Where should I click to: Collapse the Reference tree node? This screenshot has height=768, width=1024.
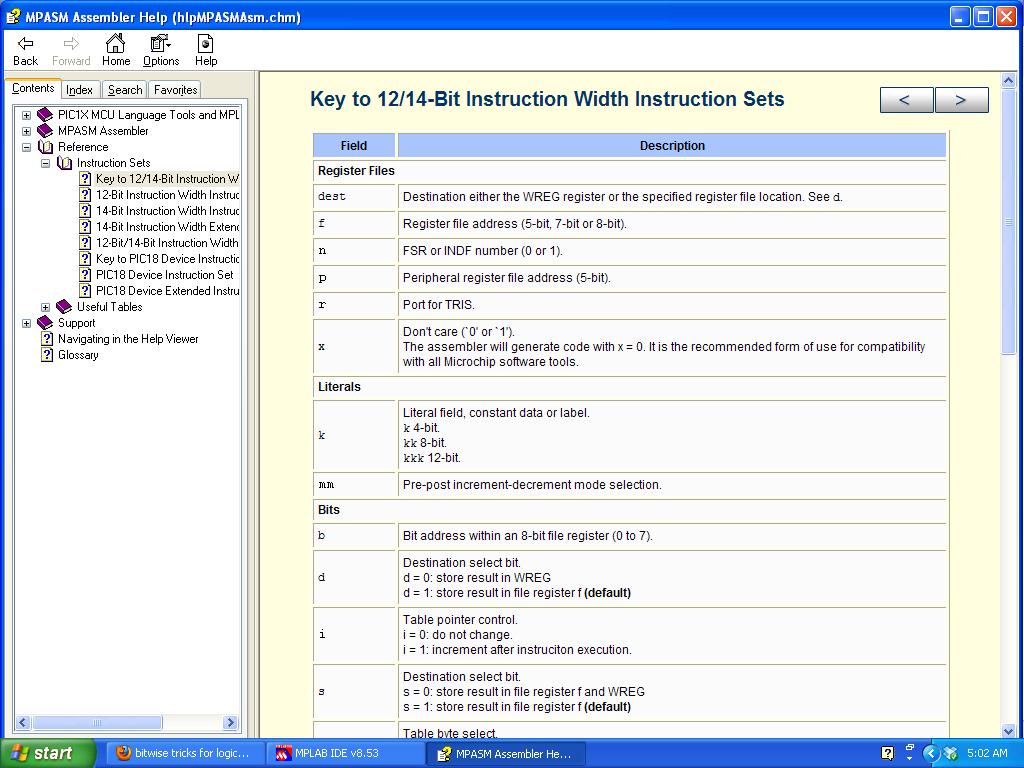coord(26,147)
